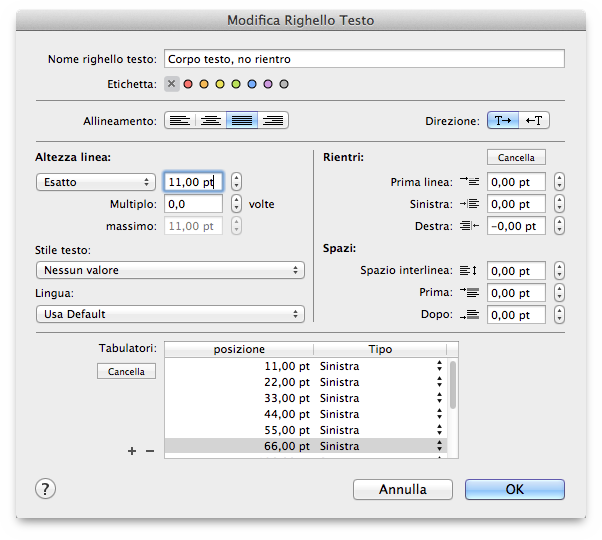
Task: Set left-to-right text direction
Action: click(503, 121)
